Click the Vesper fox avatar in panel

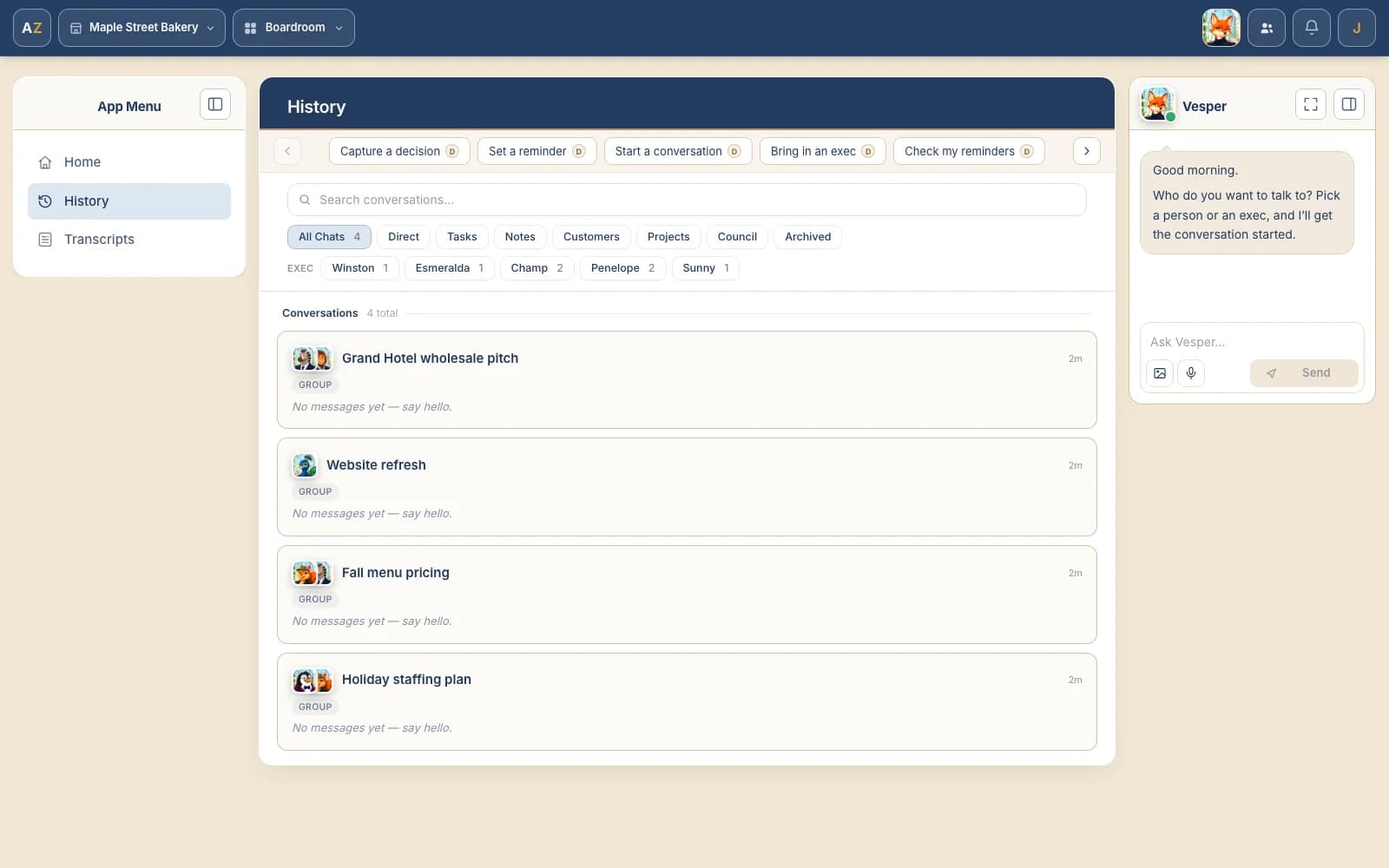click(1157, 104)
